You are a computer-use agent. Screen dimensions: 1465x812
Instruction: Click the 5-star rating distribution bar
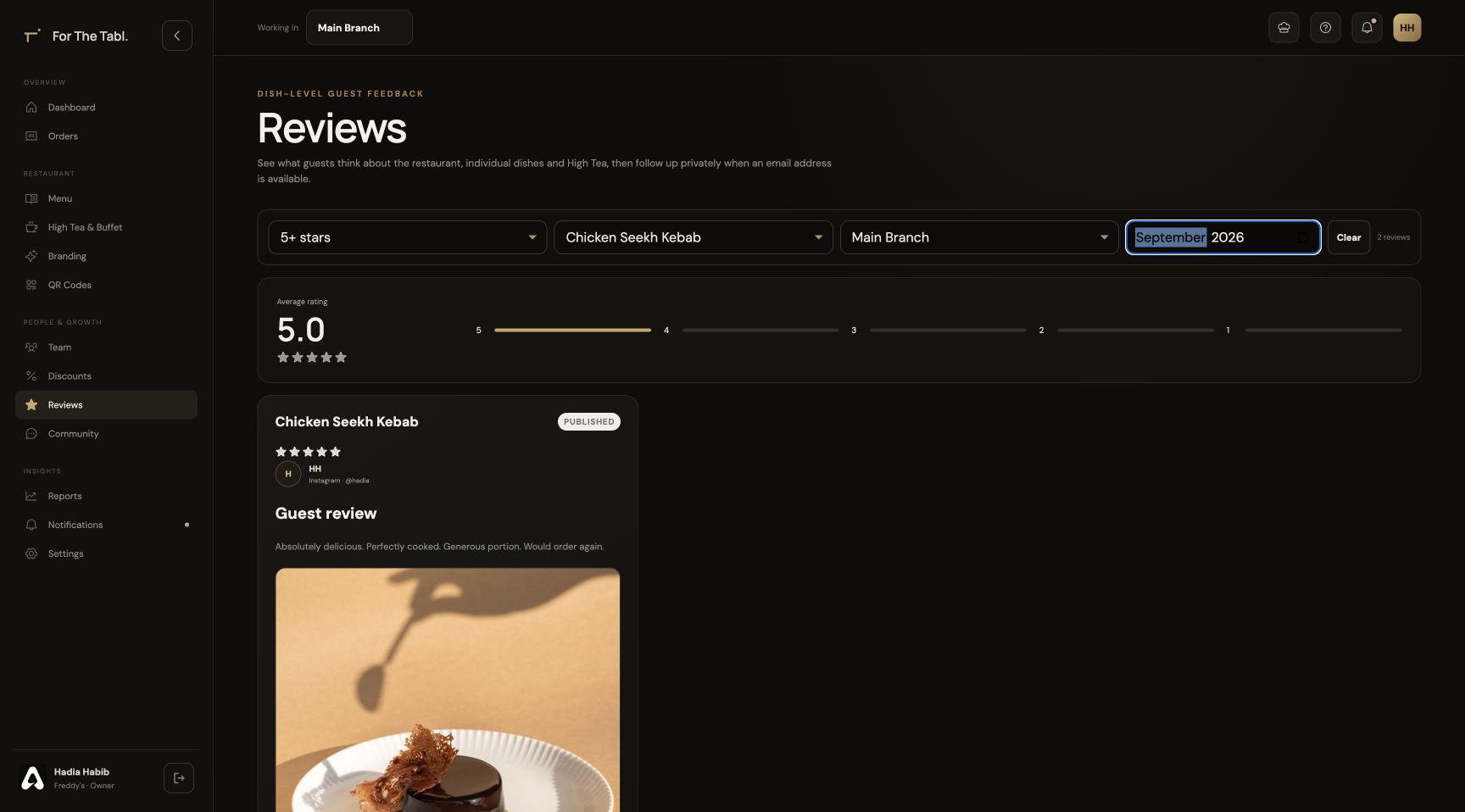572,330
